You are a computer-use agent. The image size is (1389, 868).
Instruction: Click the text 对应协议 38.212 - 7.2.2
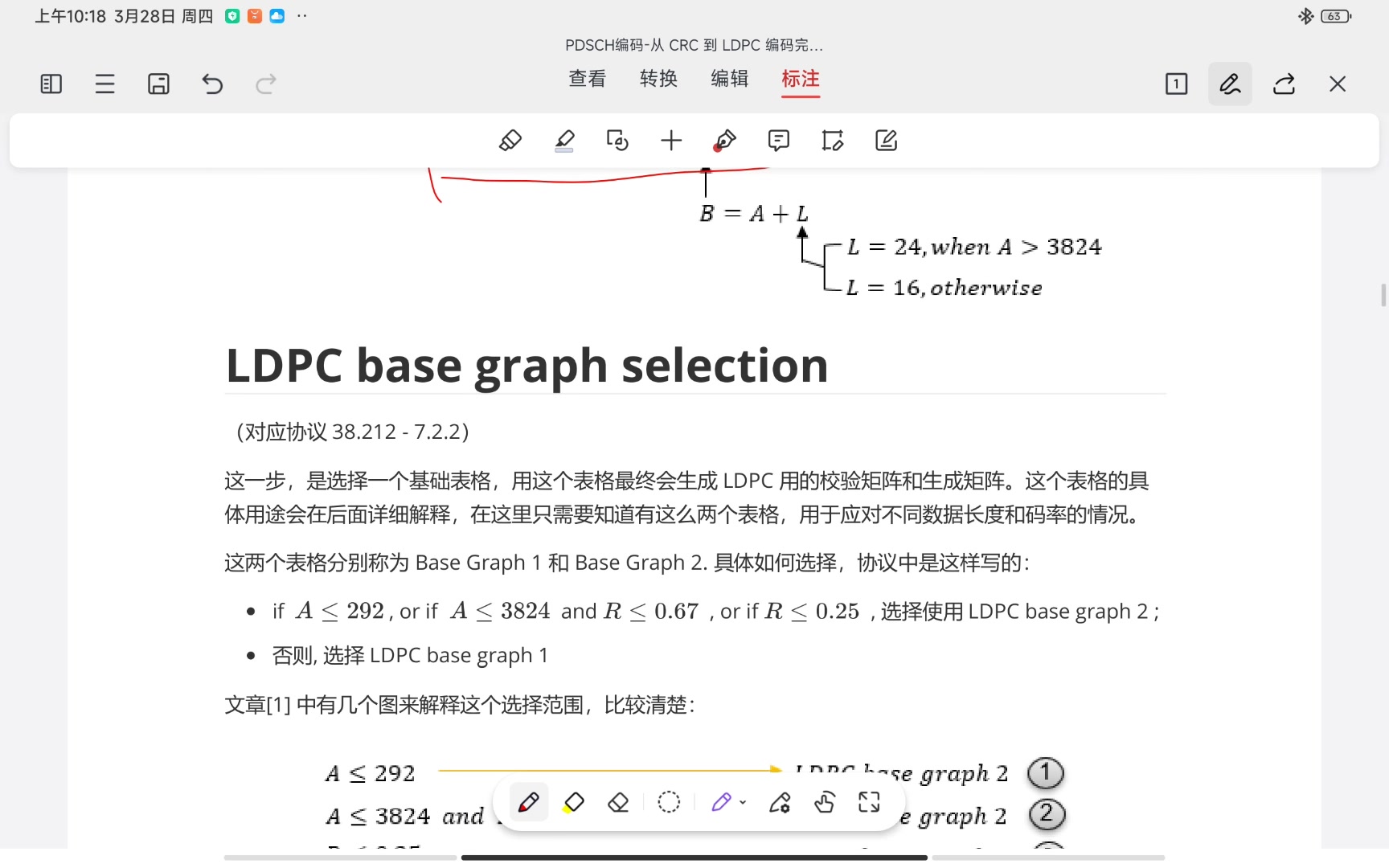tap(353, 432)
